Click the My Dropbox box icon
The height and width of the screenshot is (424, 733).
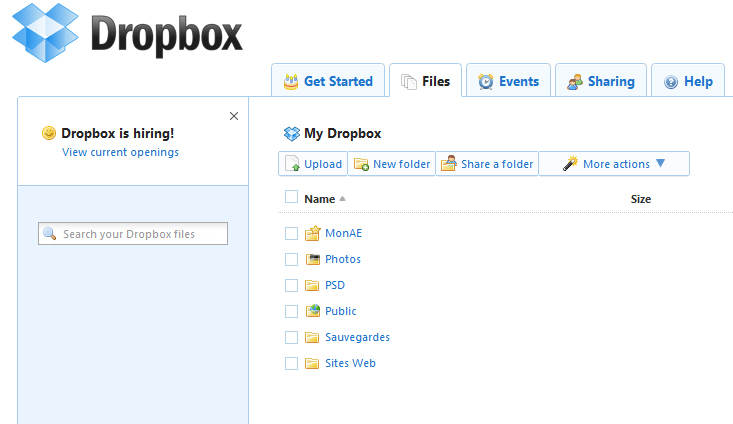(x=292, y=134)
